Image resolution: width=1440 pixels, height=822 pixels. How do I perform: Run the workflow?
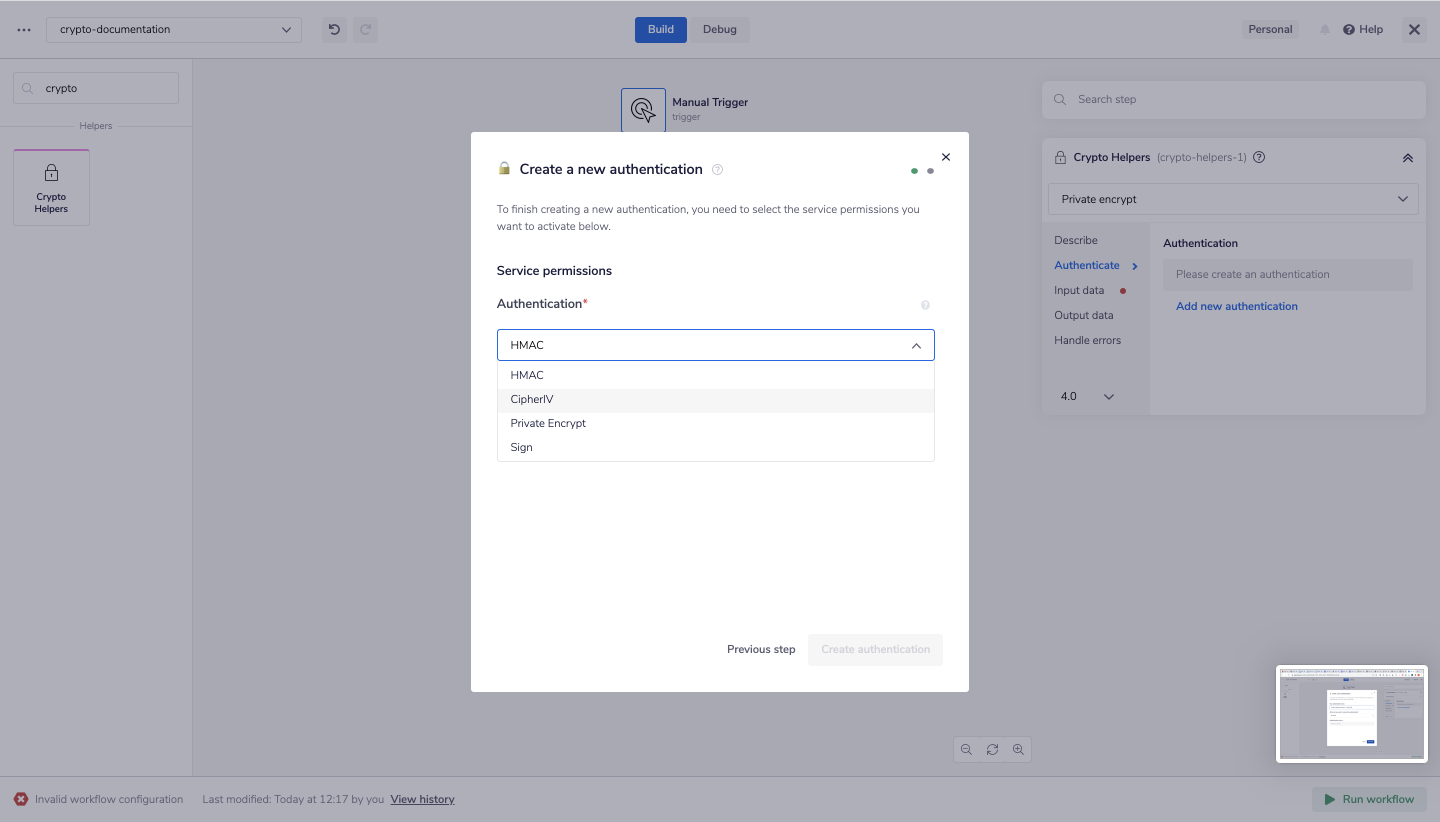[1368, 799]
